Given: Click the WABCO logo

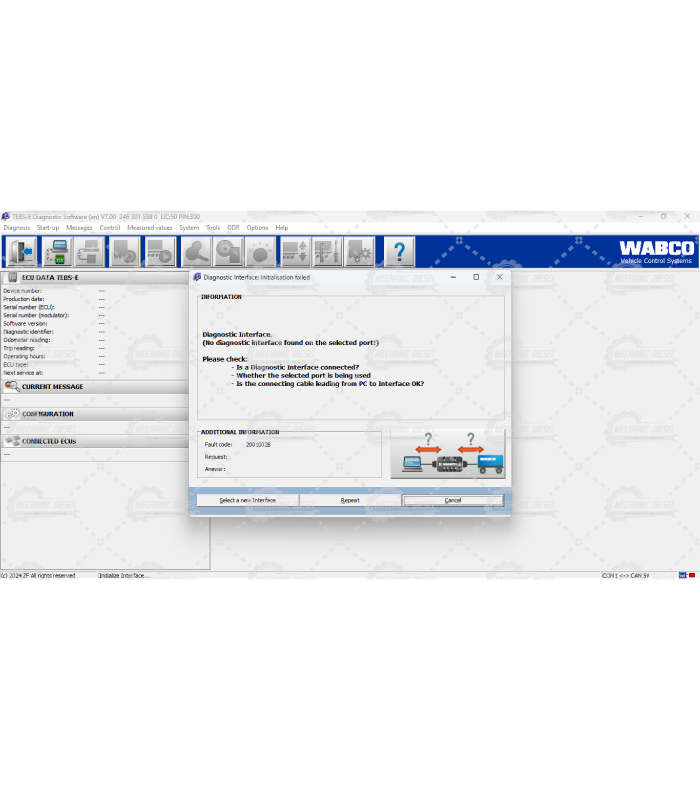Looking at the screenshot, I should pos(656,248).
